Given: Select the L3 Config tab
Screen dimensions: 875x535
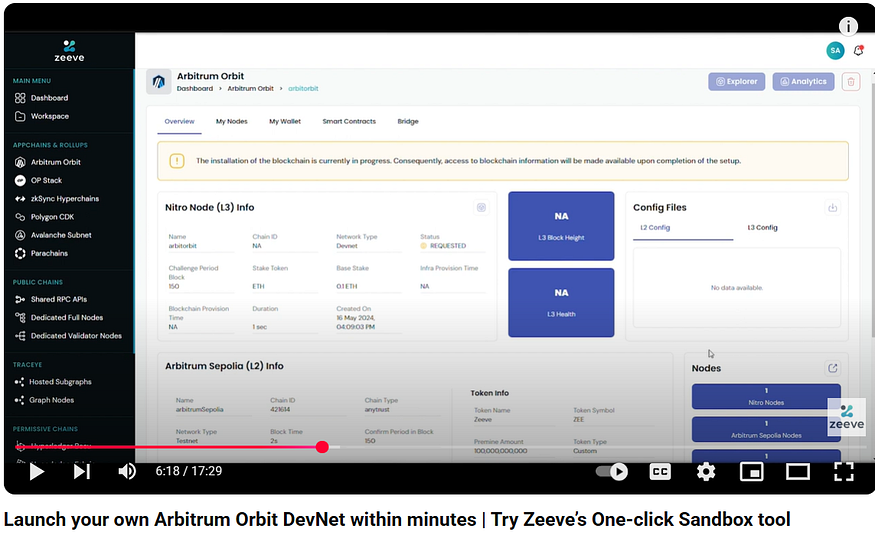Looking at the screenshot, I should (x=762, y=228).
